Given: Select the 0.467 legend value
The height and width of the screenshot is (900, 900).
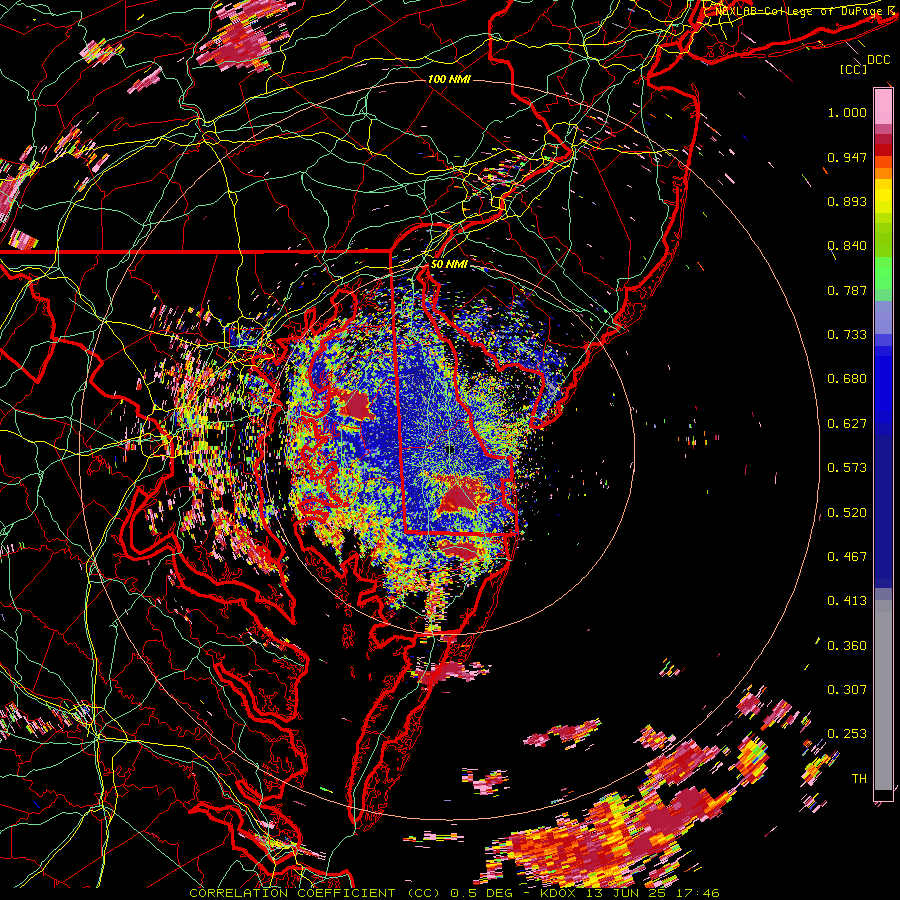Looking at the screenshot, I should coord(847,557).
